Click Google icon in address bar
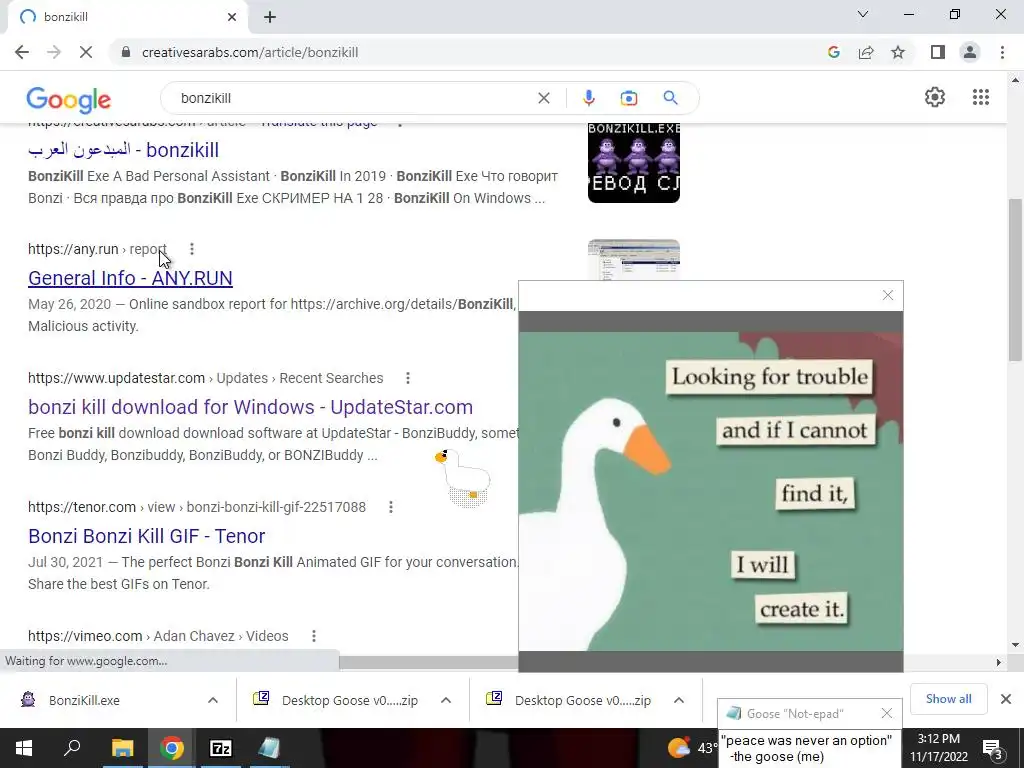1024x768 pixels. coord(833,52)
